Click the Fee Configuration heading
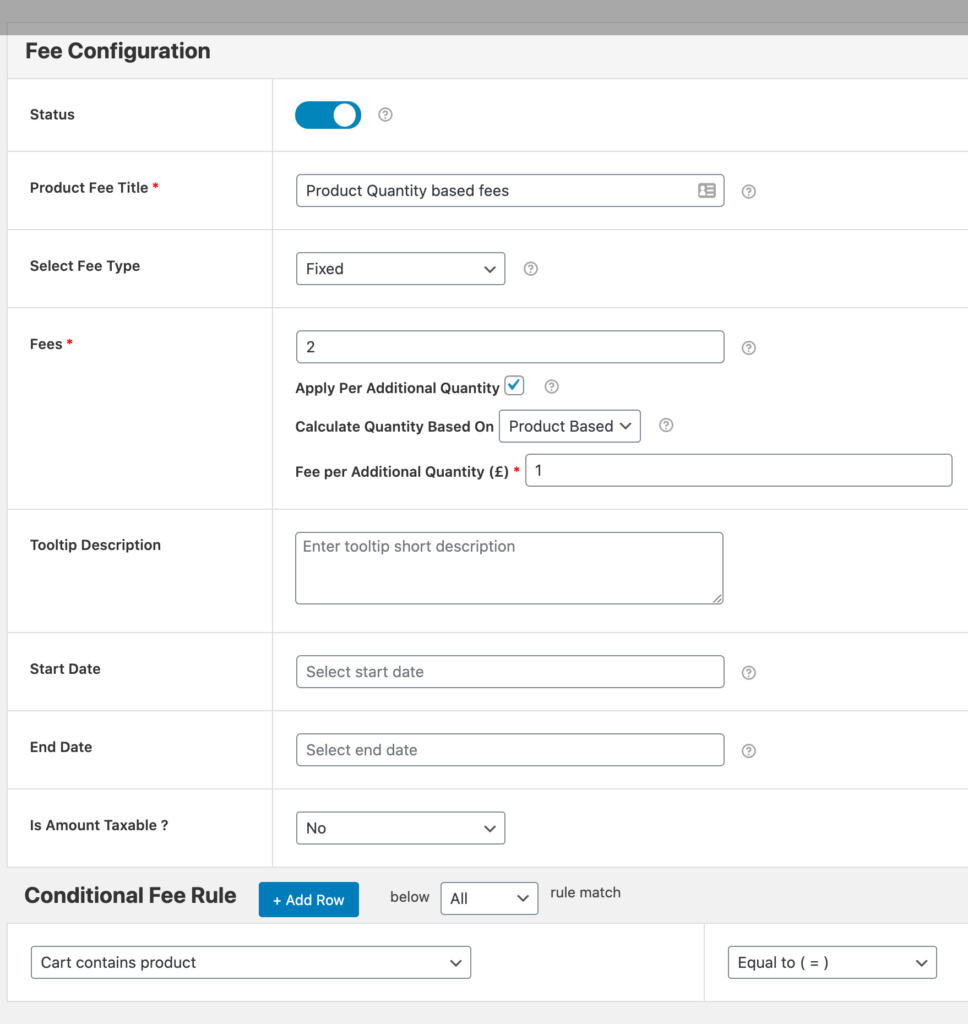968x1024 pixels. (118, 51)
